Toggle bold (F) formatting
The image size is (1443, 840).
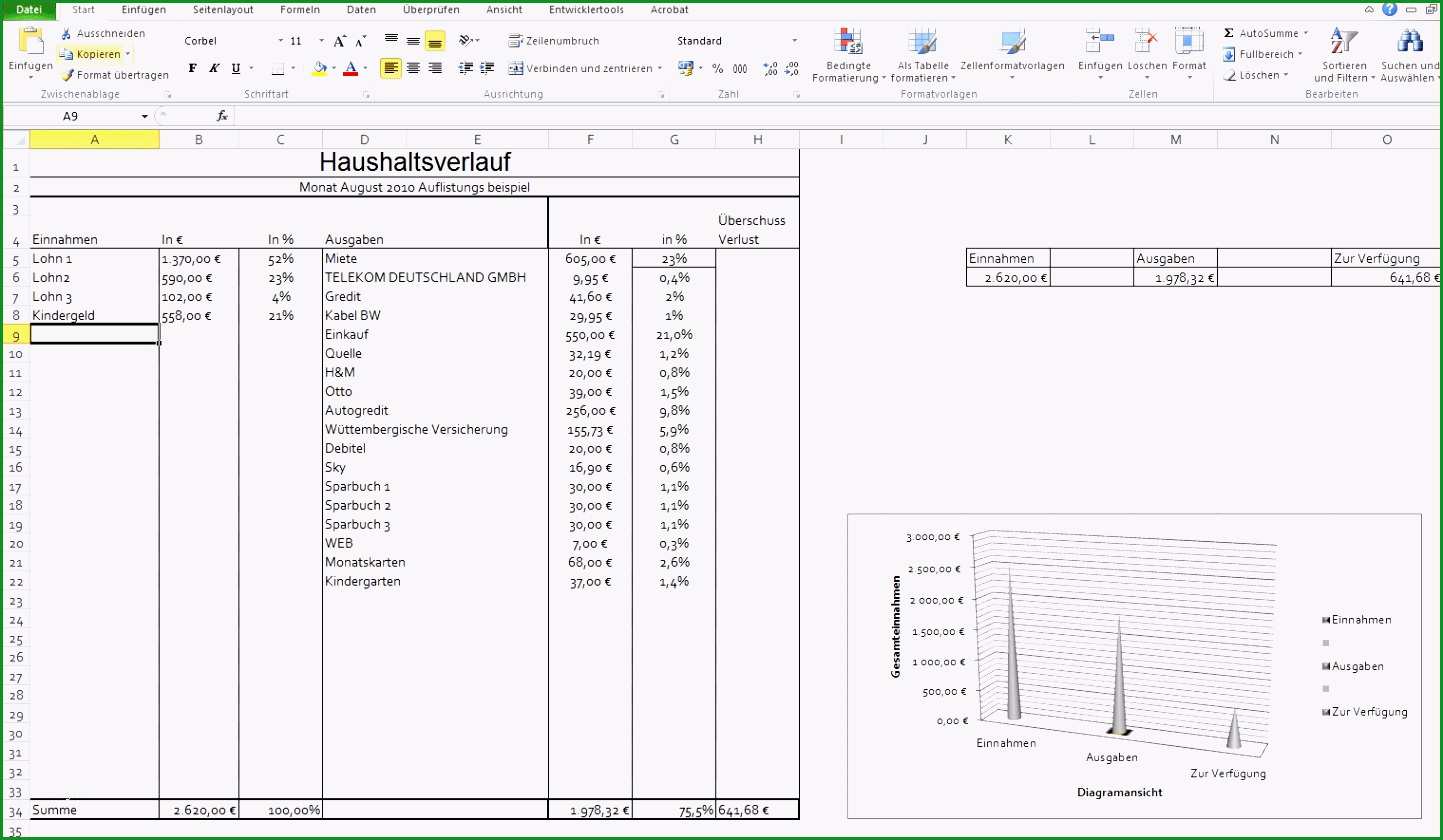193,68
